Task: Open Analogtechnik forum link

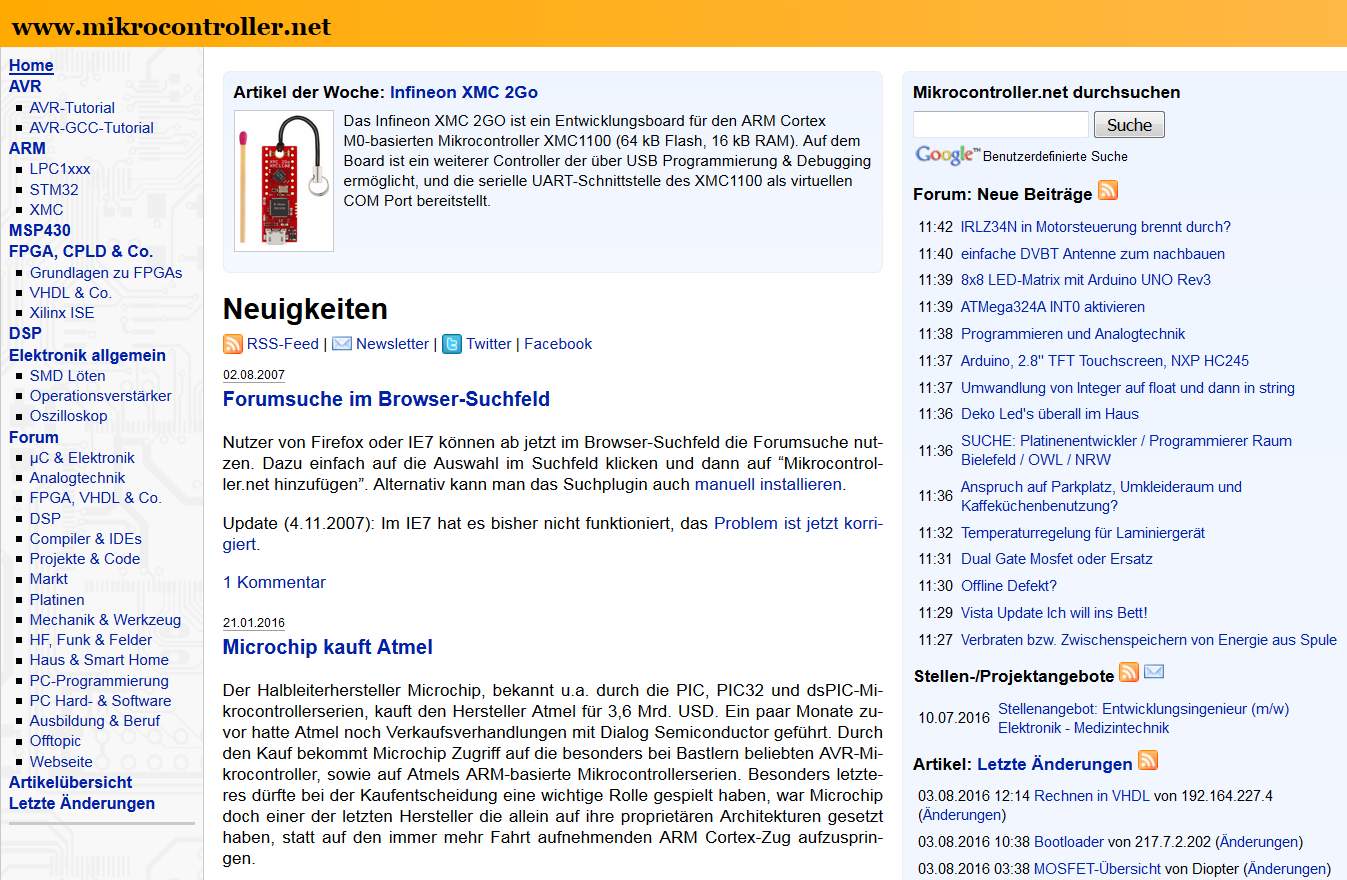Action: pyautogui.click(x=78, y=478)
